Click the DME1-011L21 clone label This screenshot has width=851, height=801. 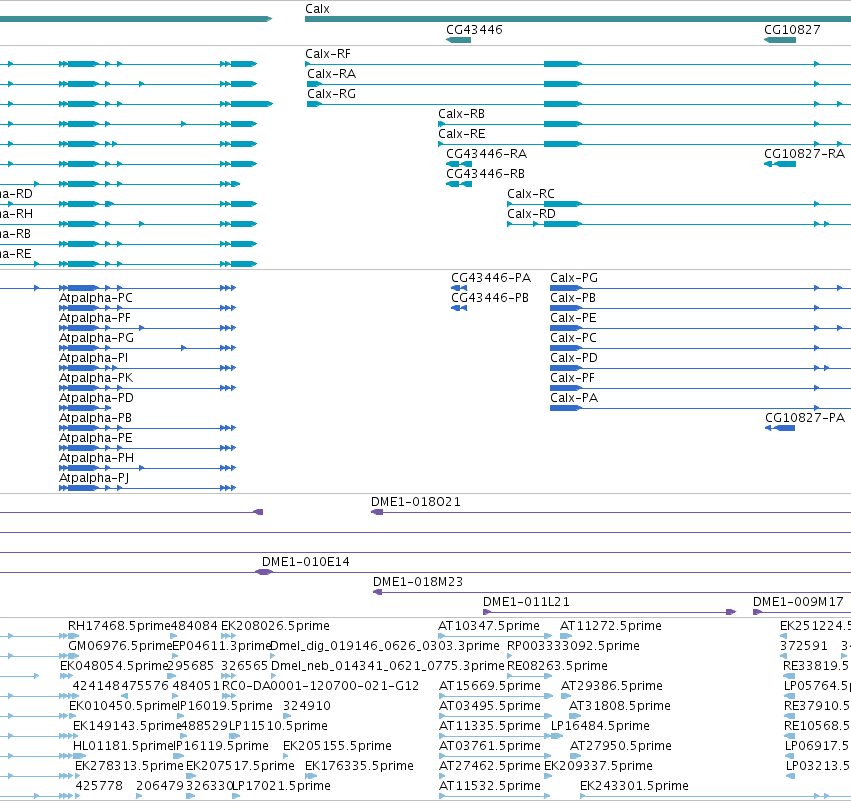pos(526,602)
